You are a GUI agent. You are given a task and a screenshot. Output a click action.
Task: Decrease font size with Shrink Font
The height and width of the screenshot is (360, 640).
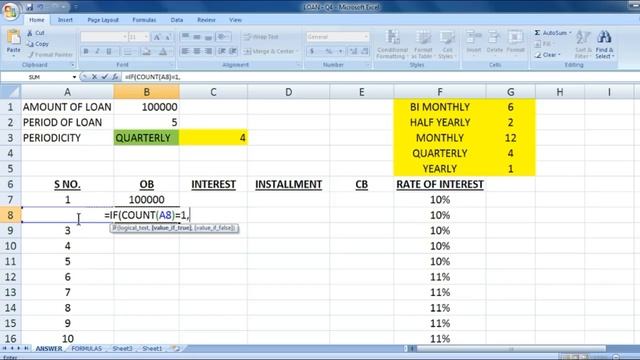(167, 37)
